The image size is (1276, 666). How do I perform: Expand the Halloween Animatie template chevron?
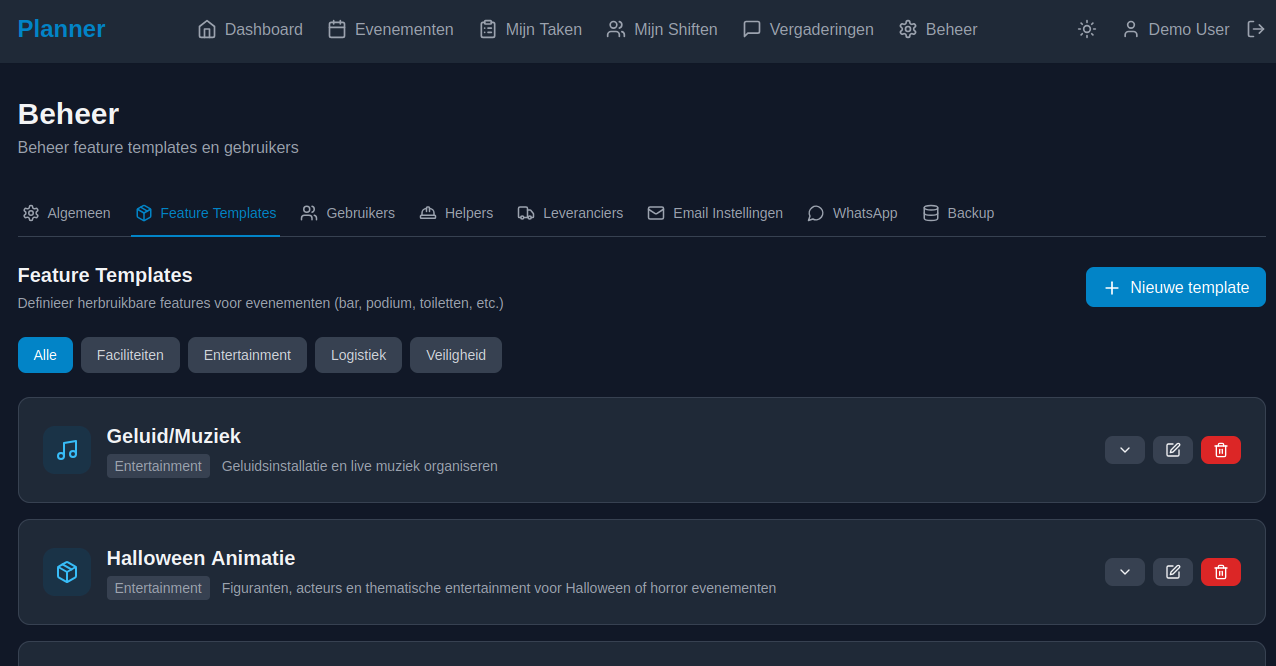point(1125,572)
